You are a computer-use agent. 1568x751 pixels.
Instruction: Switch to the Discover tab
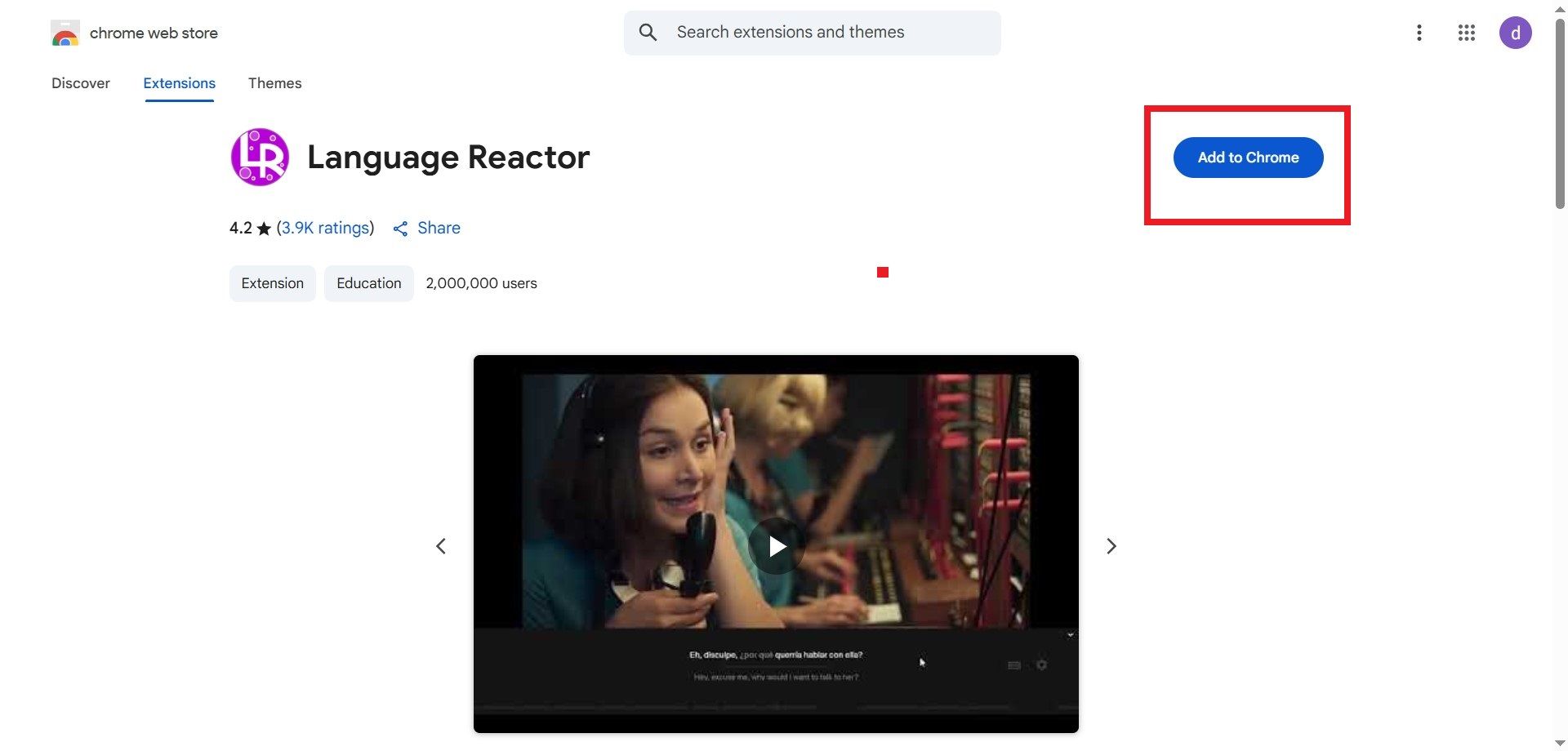81,83
